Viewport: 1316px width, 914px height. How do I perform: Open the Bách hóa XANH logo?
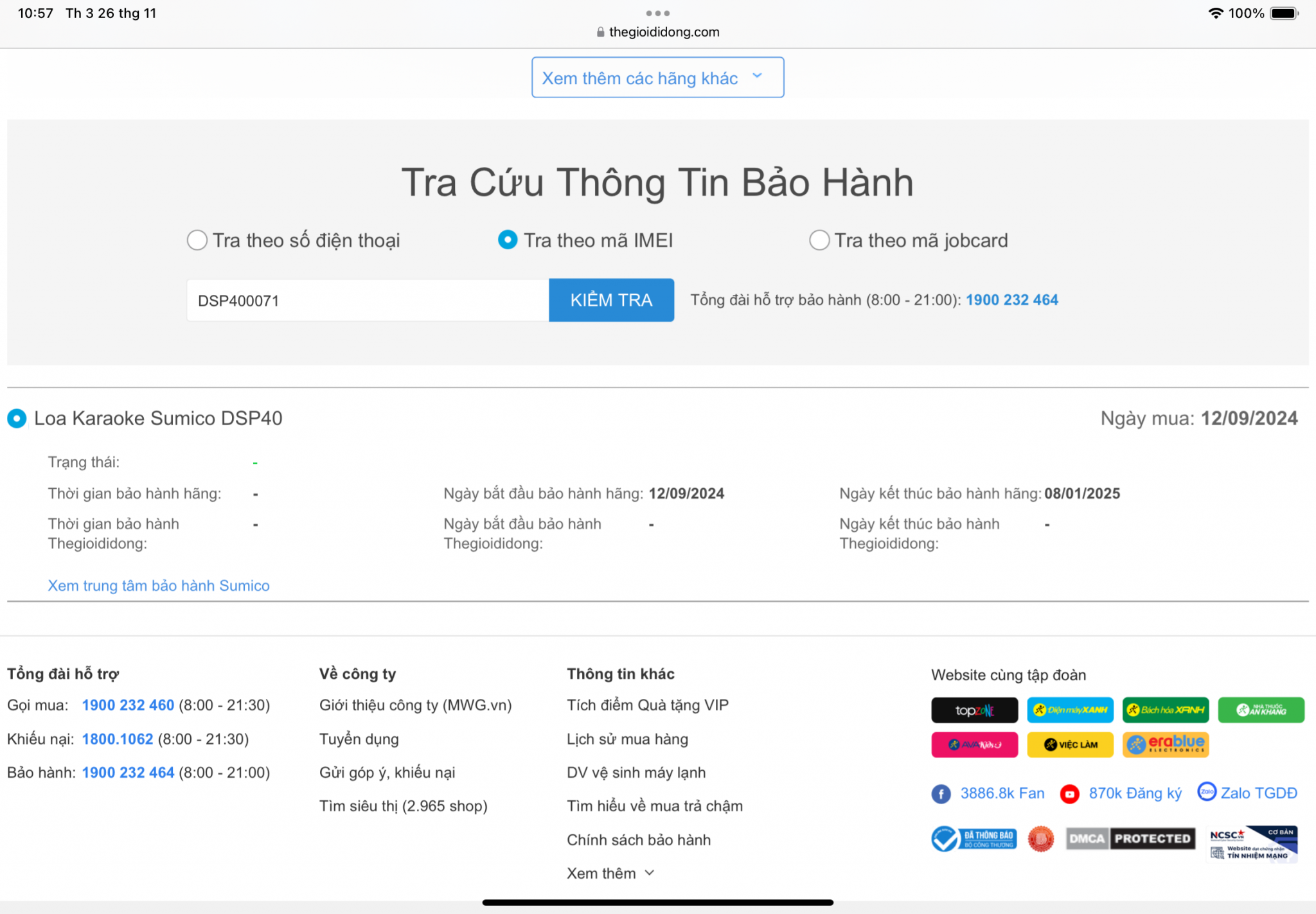[1166, 710]
